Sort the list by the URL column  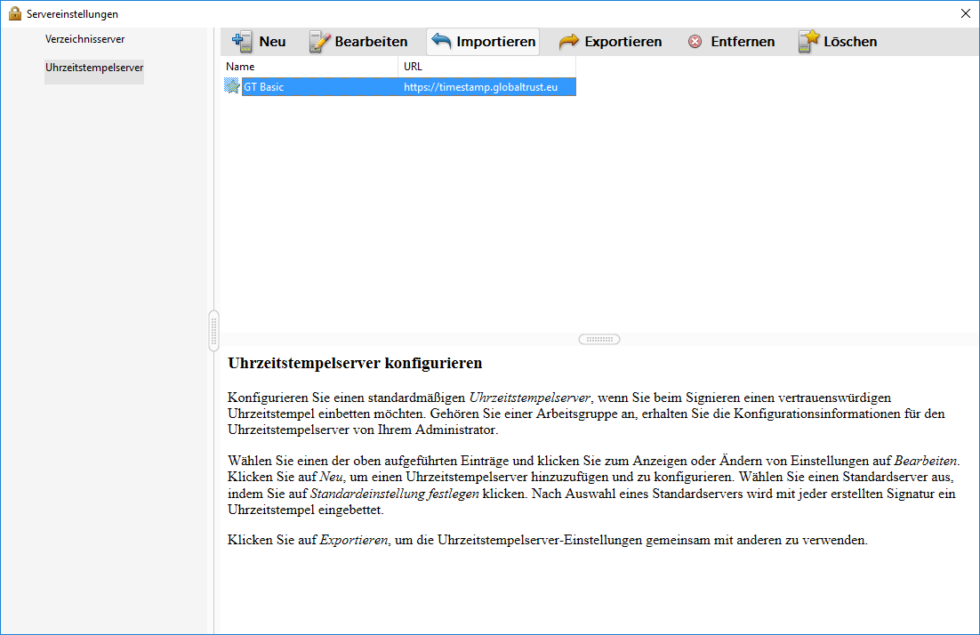[410, 66]
